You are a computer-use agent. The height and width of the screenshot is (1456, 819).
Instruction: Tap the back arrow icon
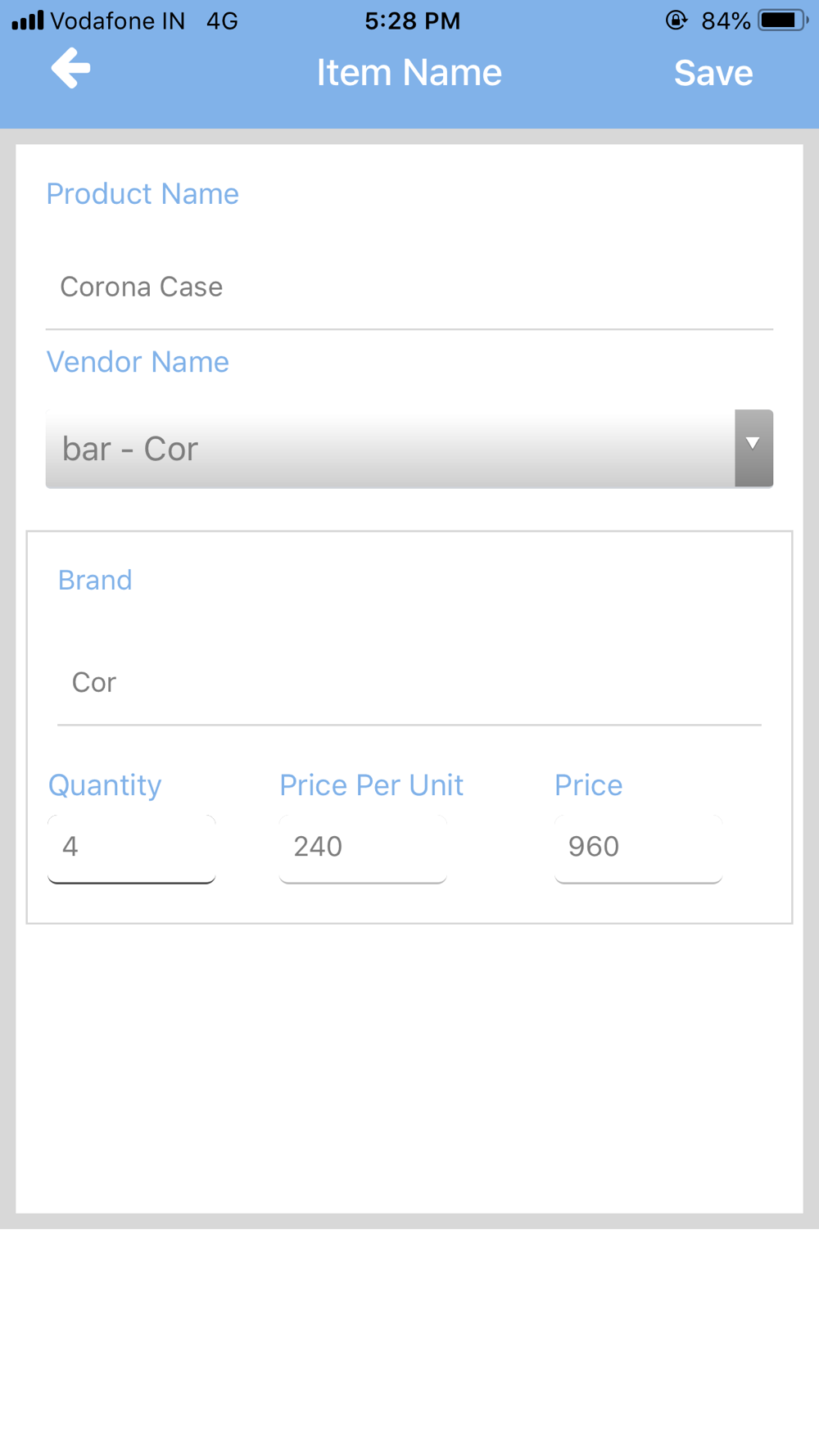71,68
